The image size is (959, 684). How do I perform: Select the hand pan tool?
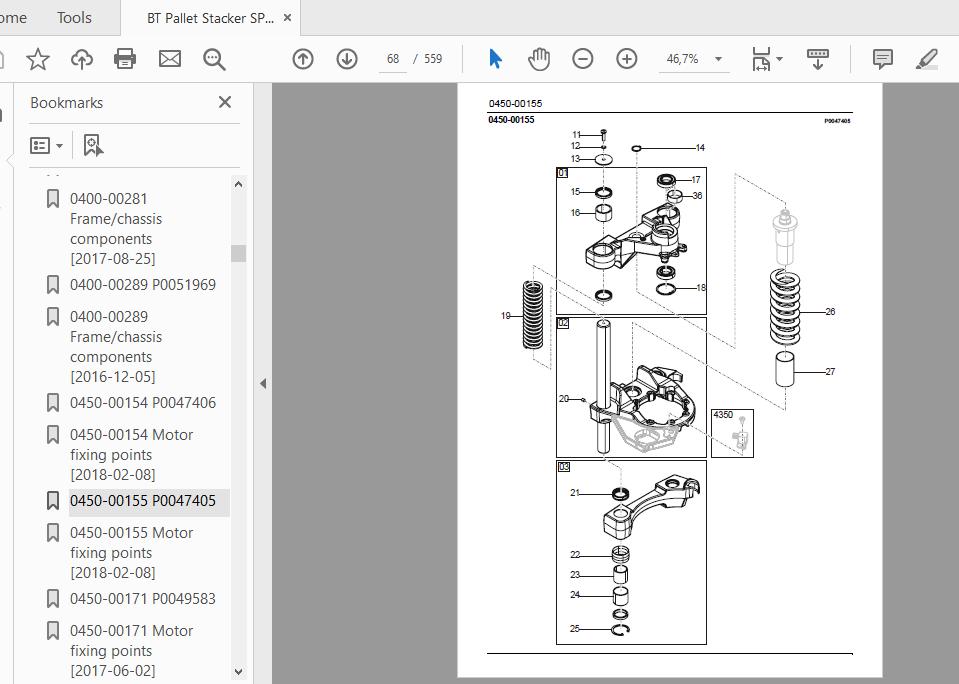(539, 59)
